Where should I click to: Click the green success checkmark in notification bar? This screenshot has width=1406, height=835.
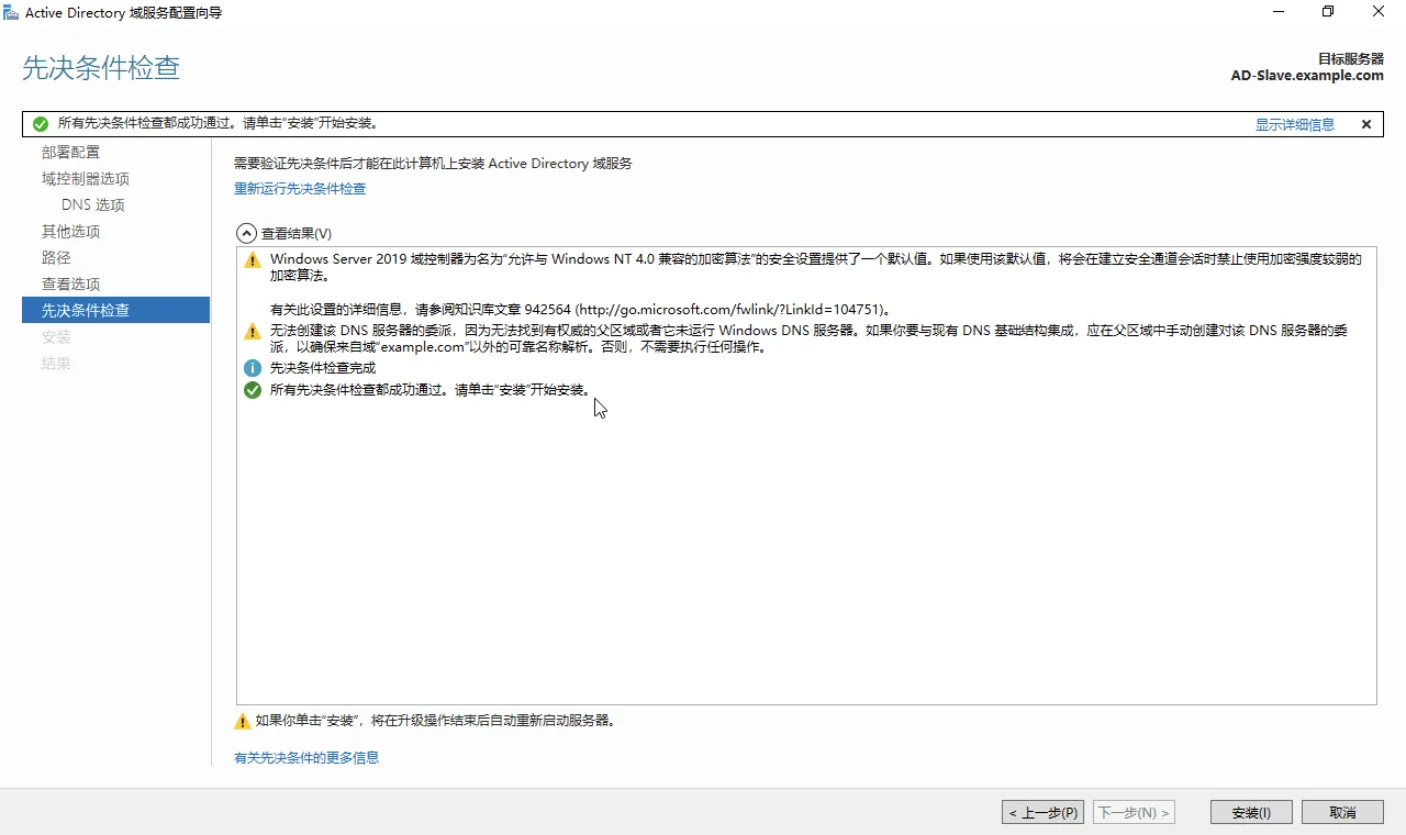pyautogui.click(x=40, y=124)
